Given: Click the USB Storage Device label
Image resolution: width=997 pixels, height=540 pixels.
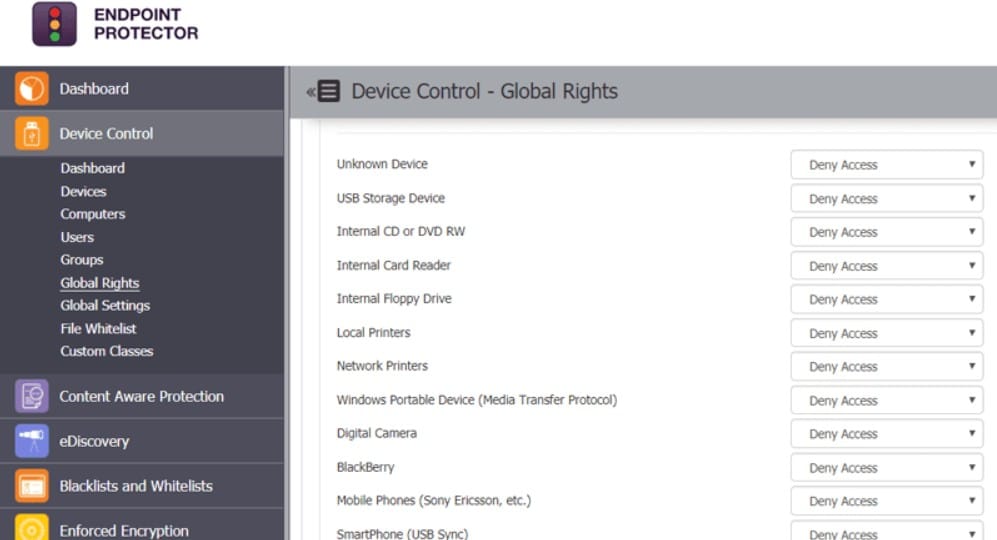Looking at the screenshot, I should click(x=391, y=198).
